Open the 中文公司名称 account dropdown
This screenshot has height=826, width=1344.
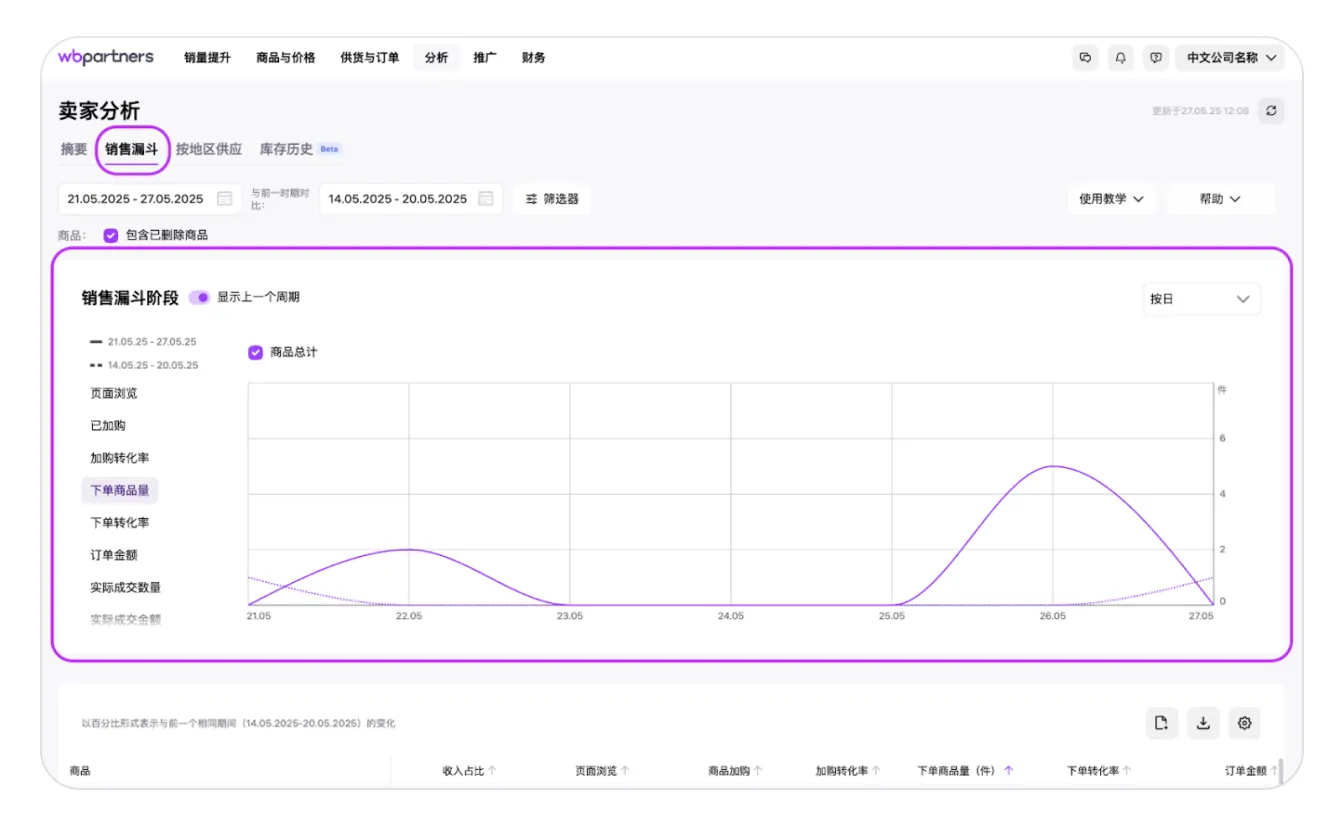pos(1231,58)
